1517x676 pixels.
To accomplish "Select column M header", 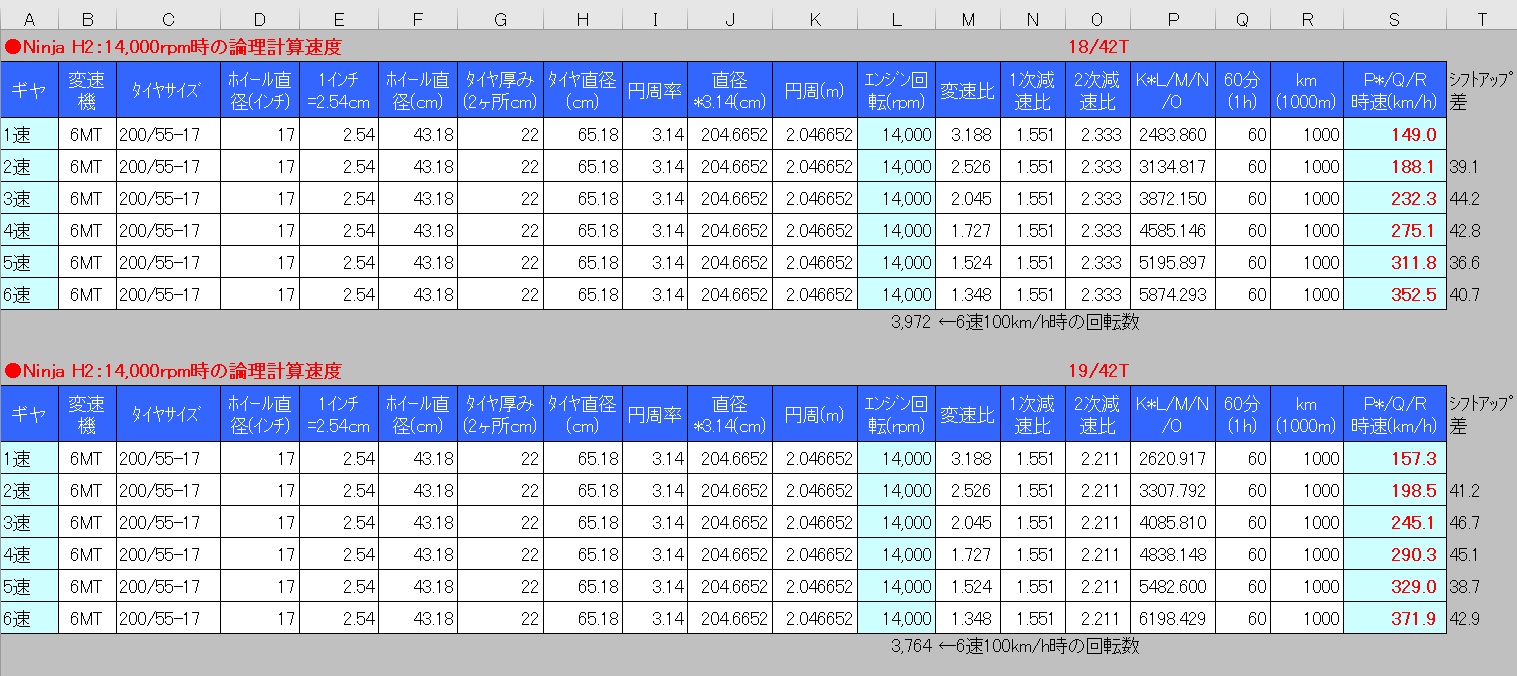I will click(x=967, y=19).
